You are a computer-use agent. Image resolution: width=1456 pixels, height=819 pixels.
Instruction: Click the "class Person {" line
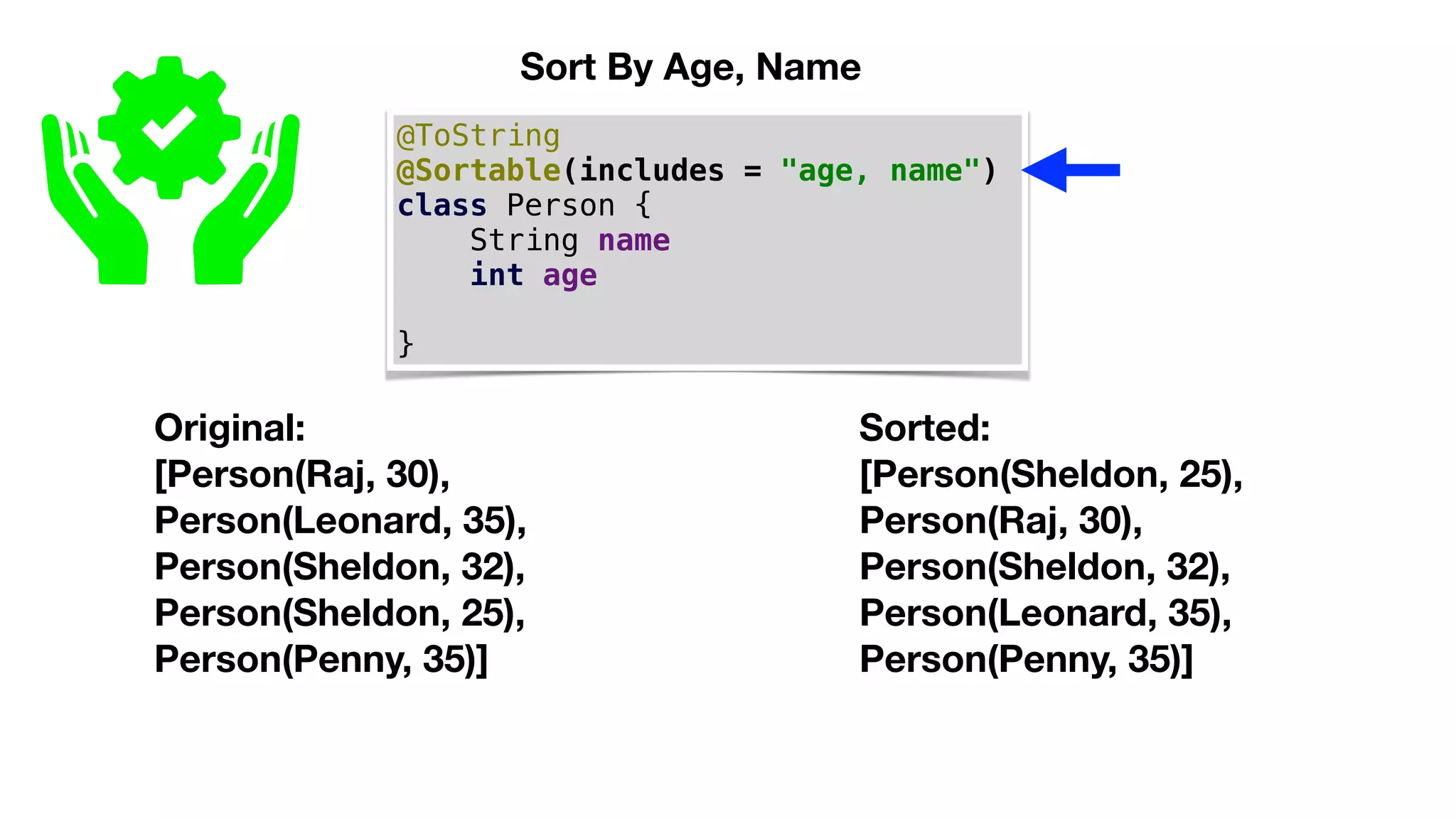(x=524, y=205)
